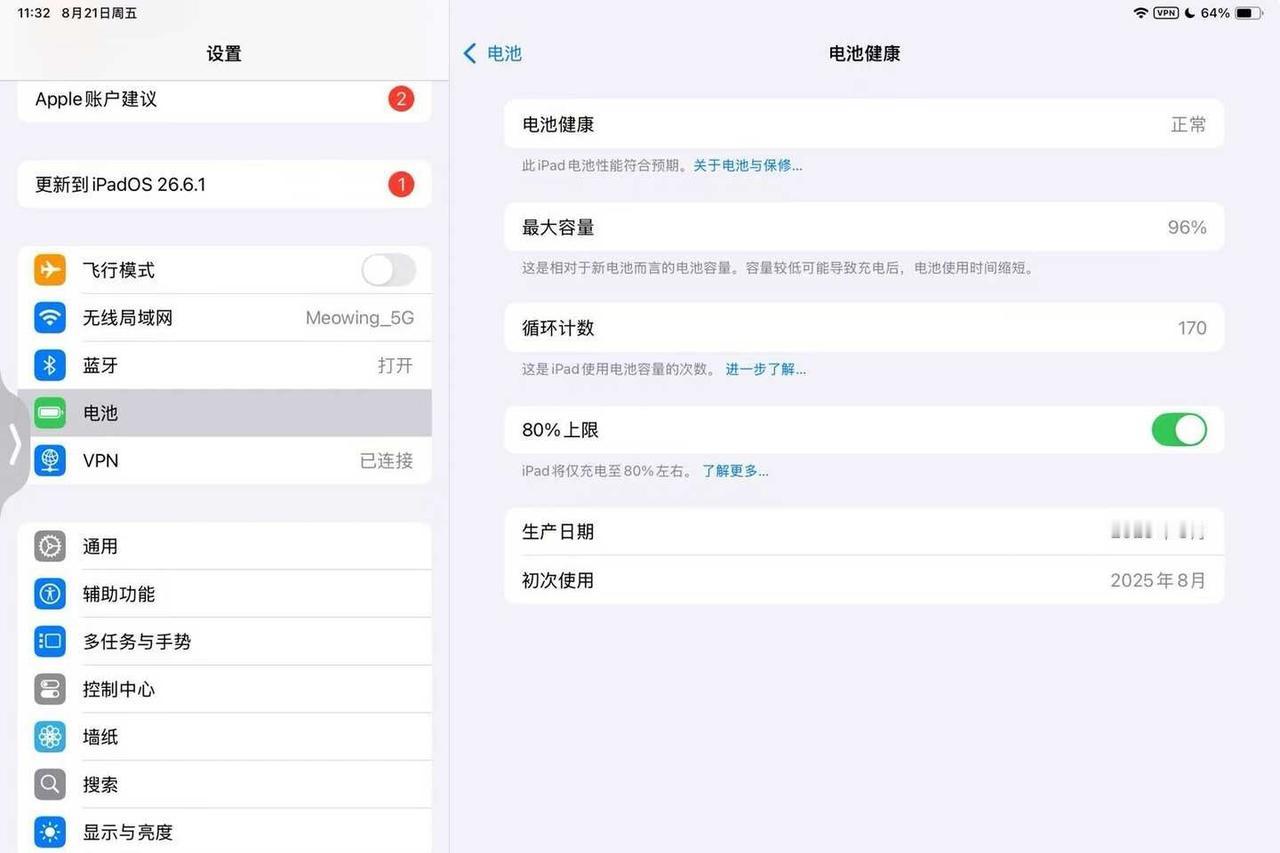Open VPN settings row
1280x853 pixels.
coord(224,461)
